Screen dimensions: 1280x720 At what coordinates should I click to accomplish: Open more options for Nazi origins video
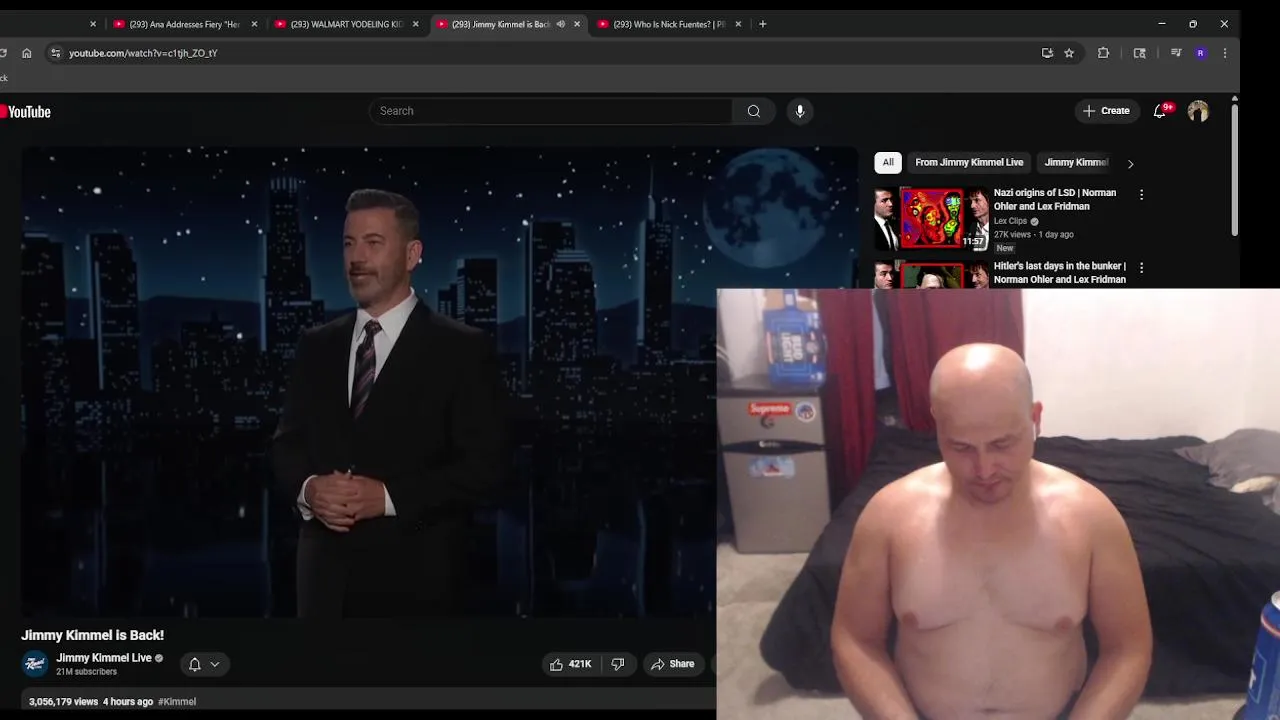1141,195
